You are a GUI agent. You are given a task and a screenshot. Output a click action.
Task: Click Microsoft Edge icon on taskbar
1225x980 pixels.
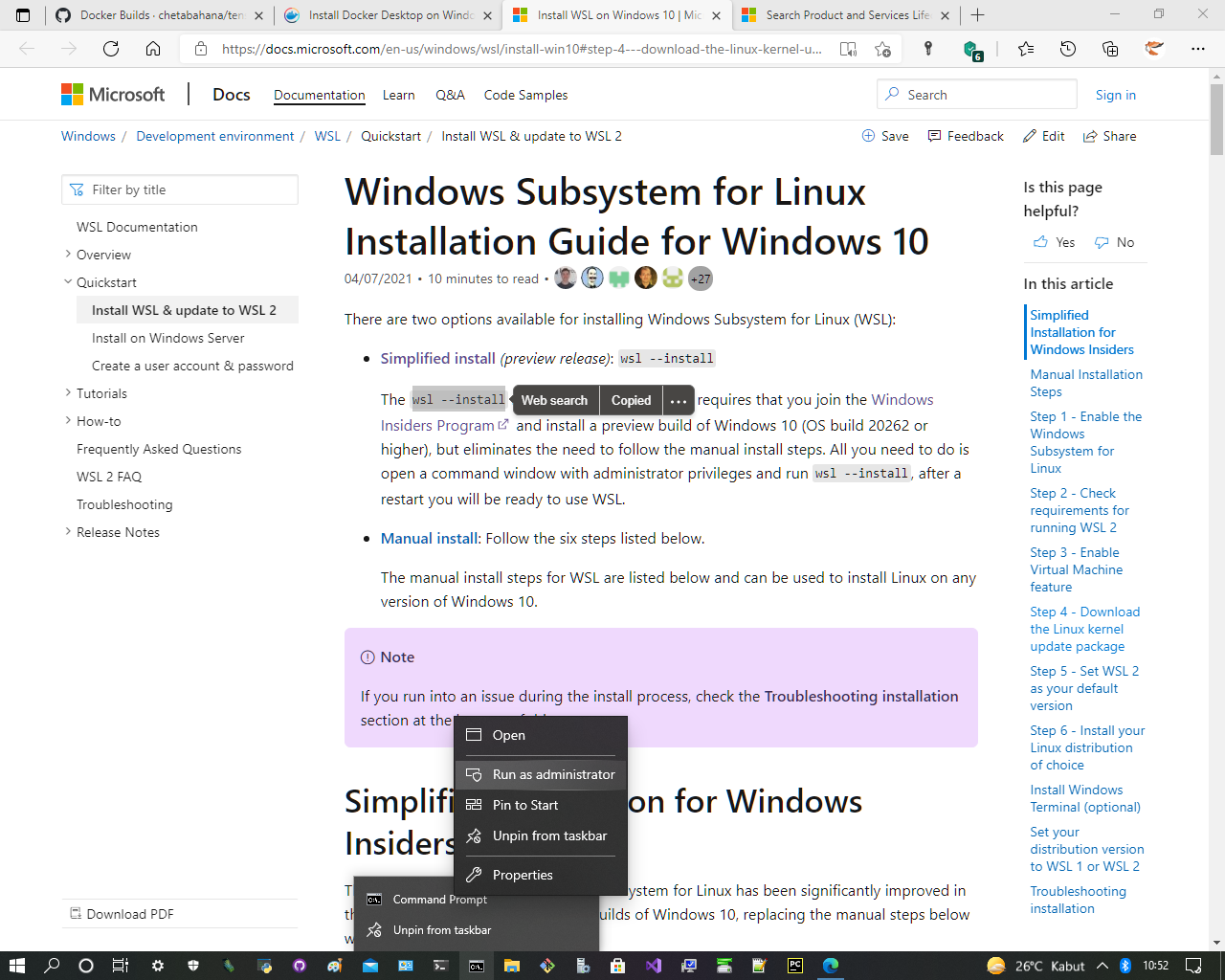831,966
